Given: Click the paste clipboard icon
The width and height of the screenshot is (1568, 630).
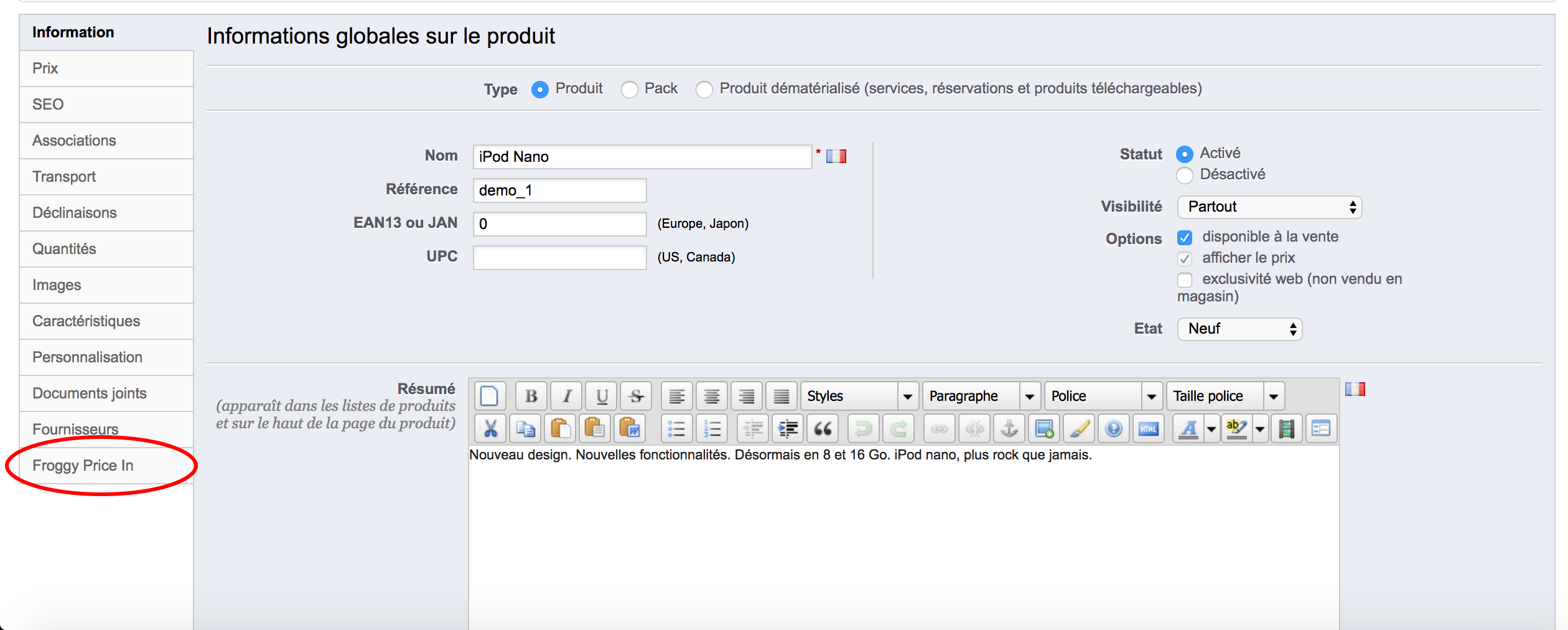Looking at the screenshot, I should click(560, 428).
